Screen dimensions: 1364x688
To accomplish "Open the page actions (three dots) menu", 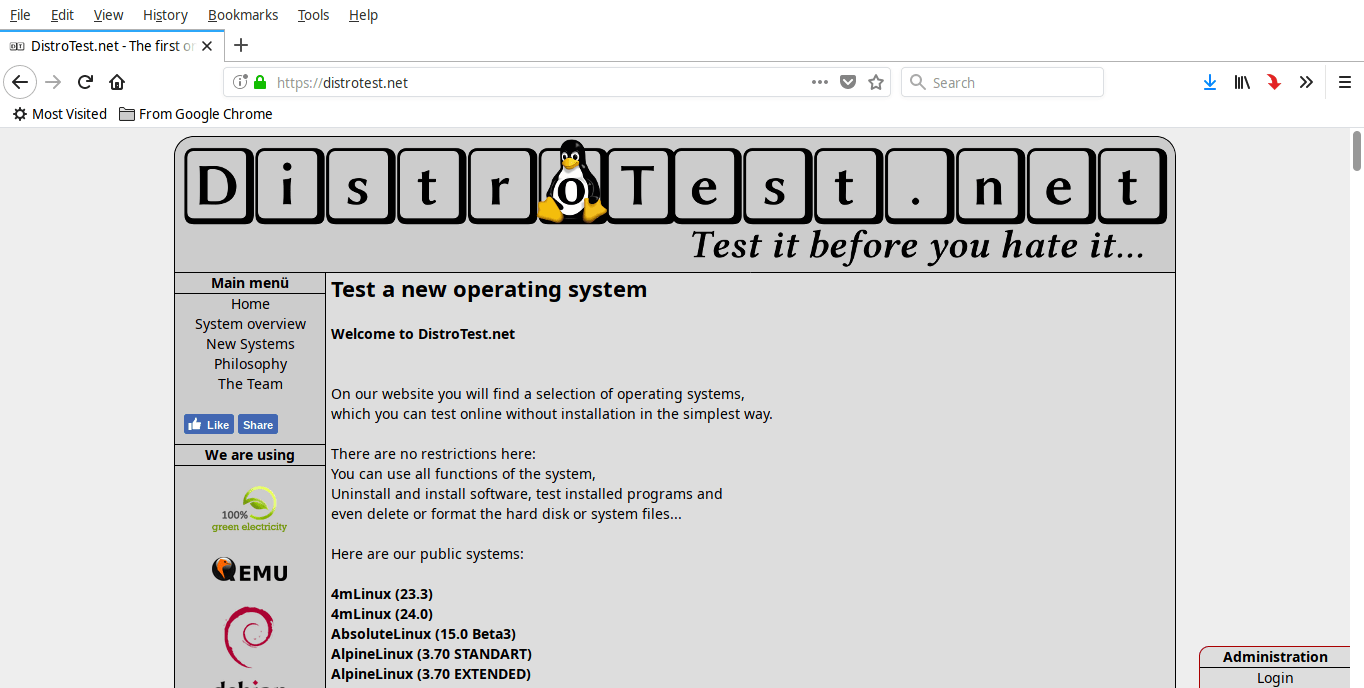I will [819, 82].
